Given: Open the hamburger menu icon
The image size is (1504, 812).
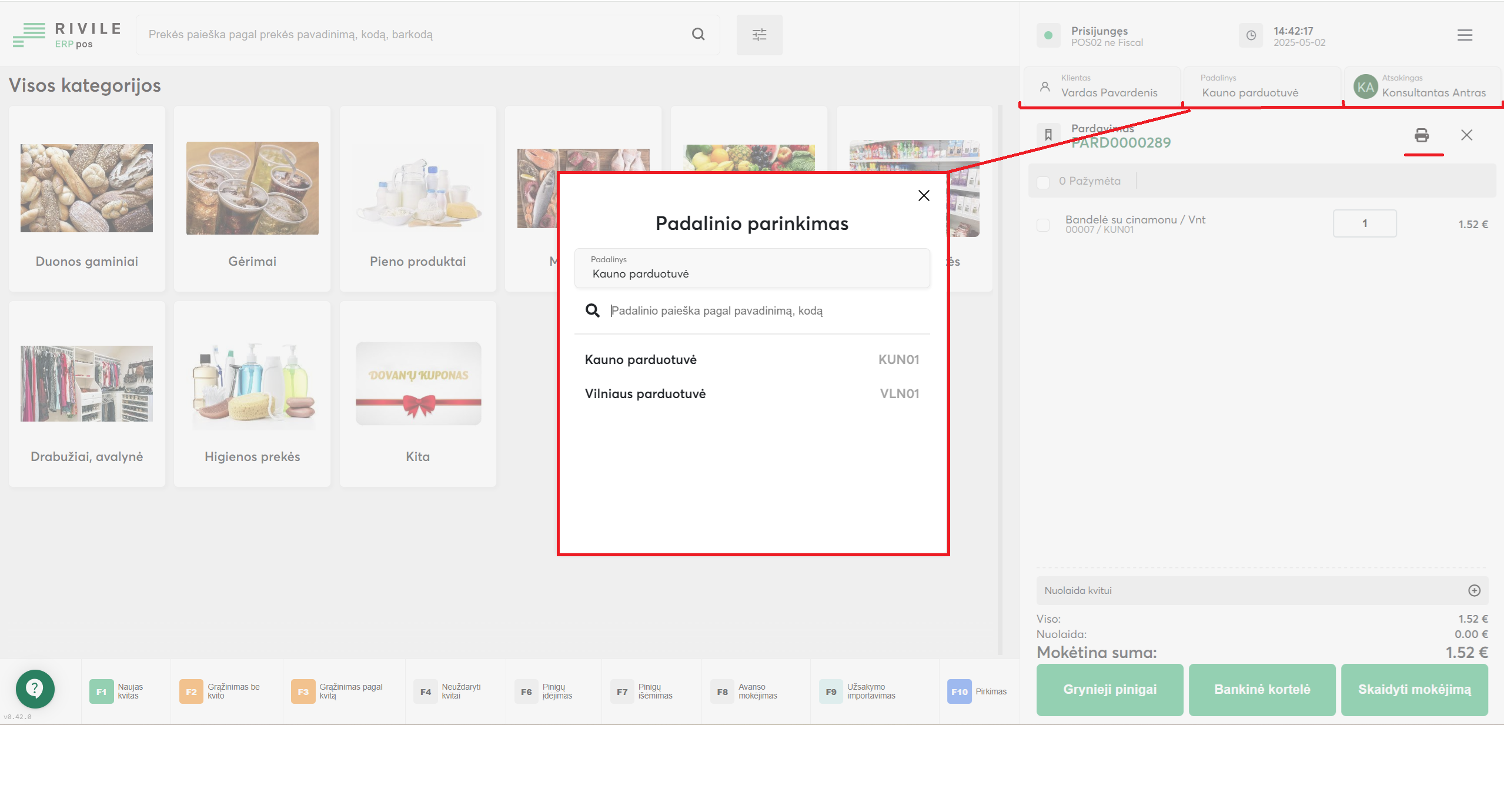Looking at the screenshot, I should [1465, 35].
